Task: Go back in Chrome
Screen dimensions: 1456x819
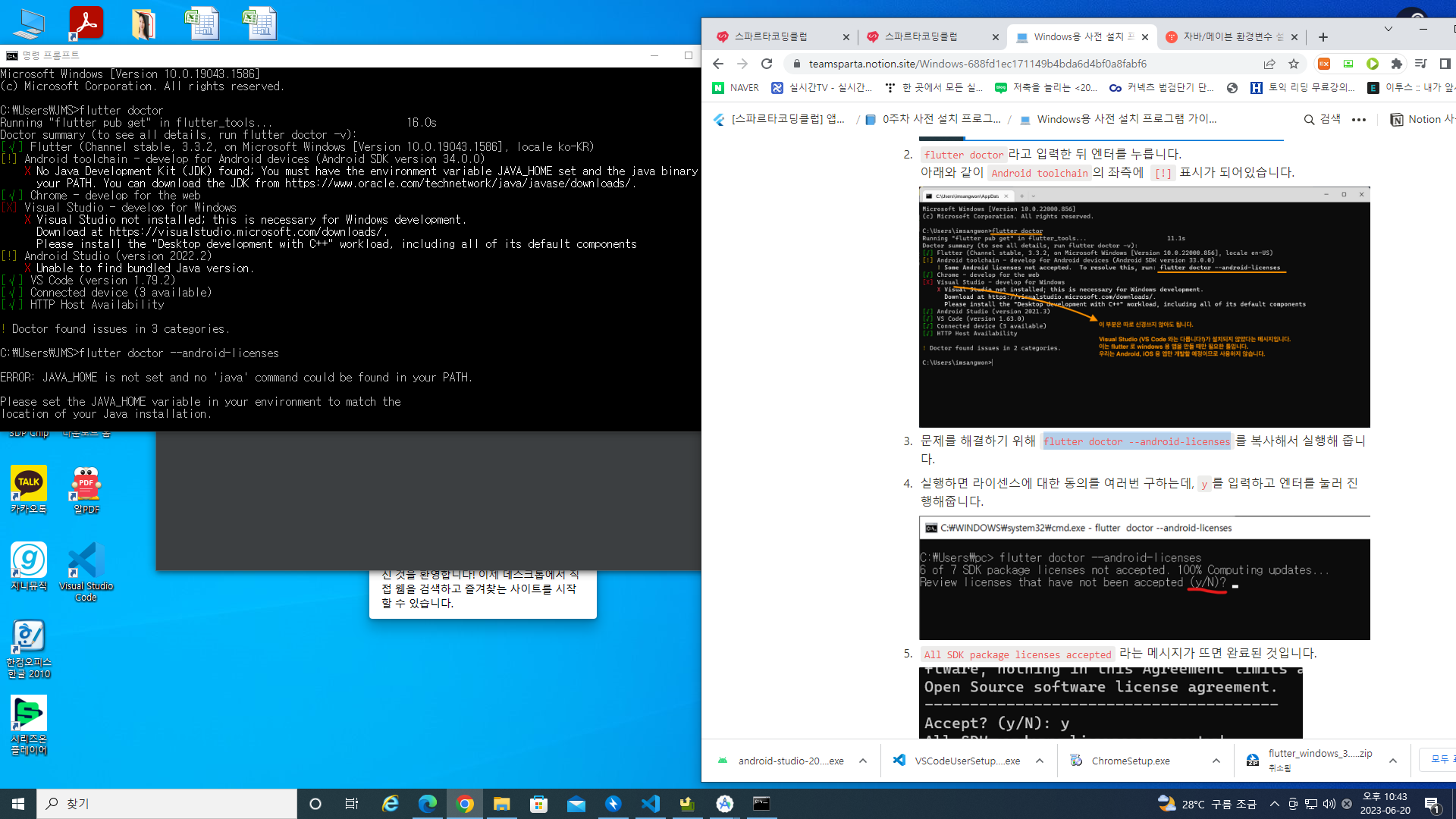Action: [718, 64]
